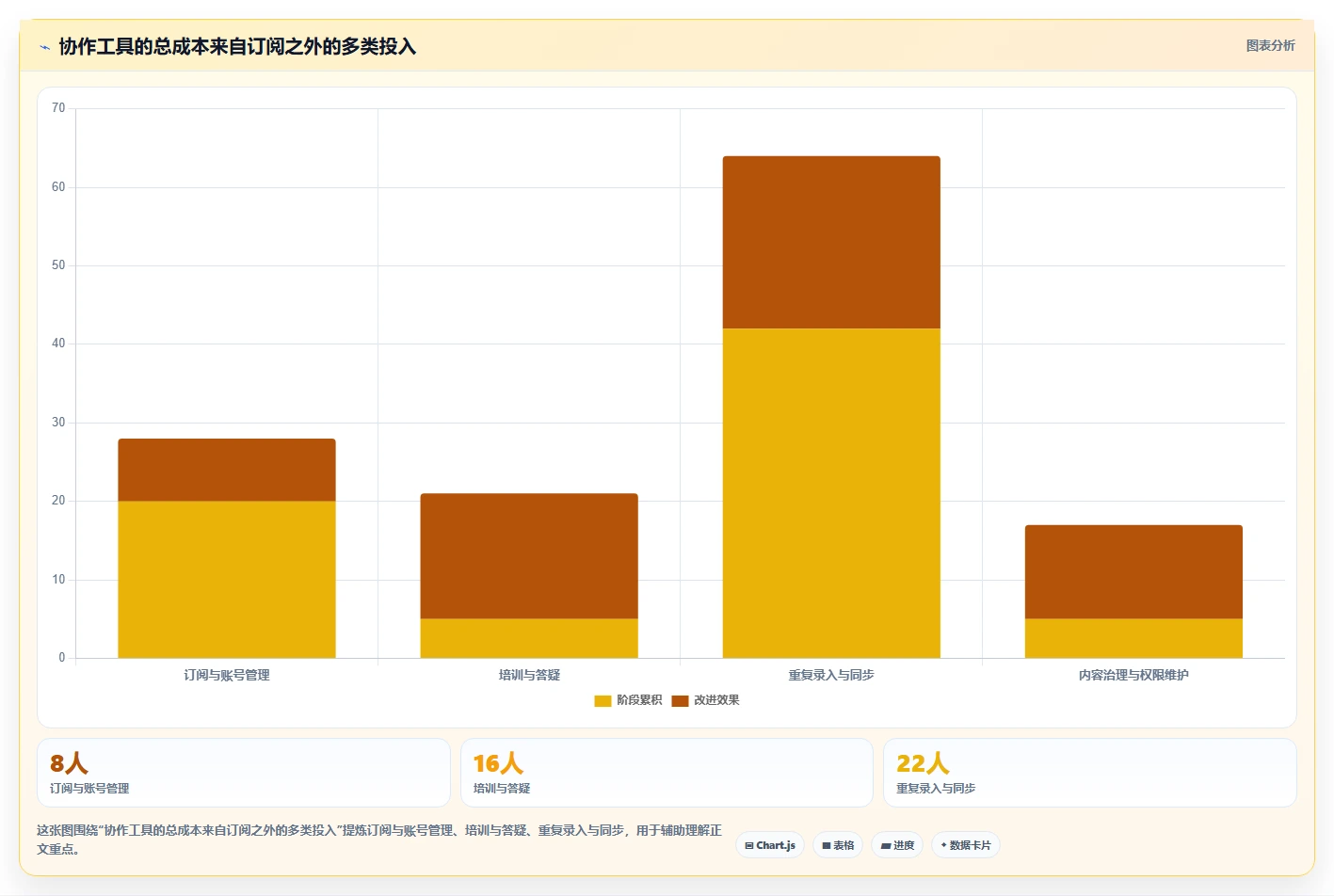Screen dimensions: 1334x896
Task: Click the 订阅与账号管理 x-axis label
Action: tap(227, 675)
